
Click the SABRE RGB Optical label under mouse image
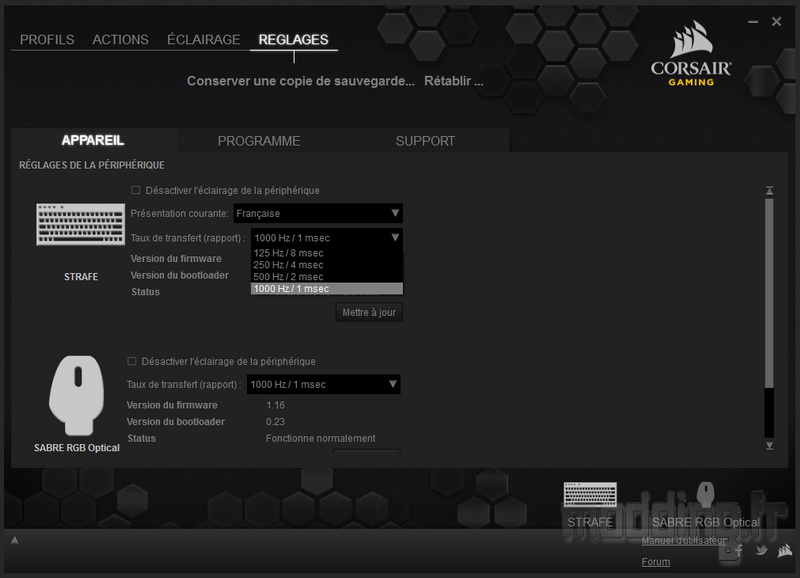(x=77, y=447)
